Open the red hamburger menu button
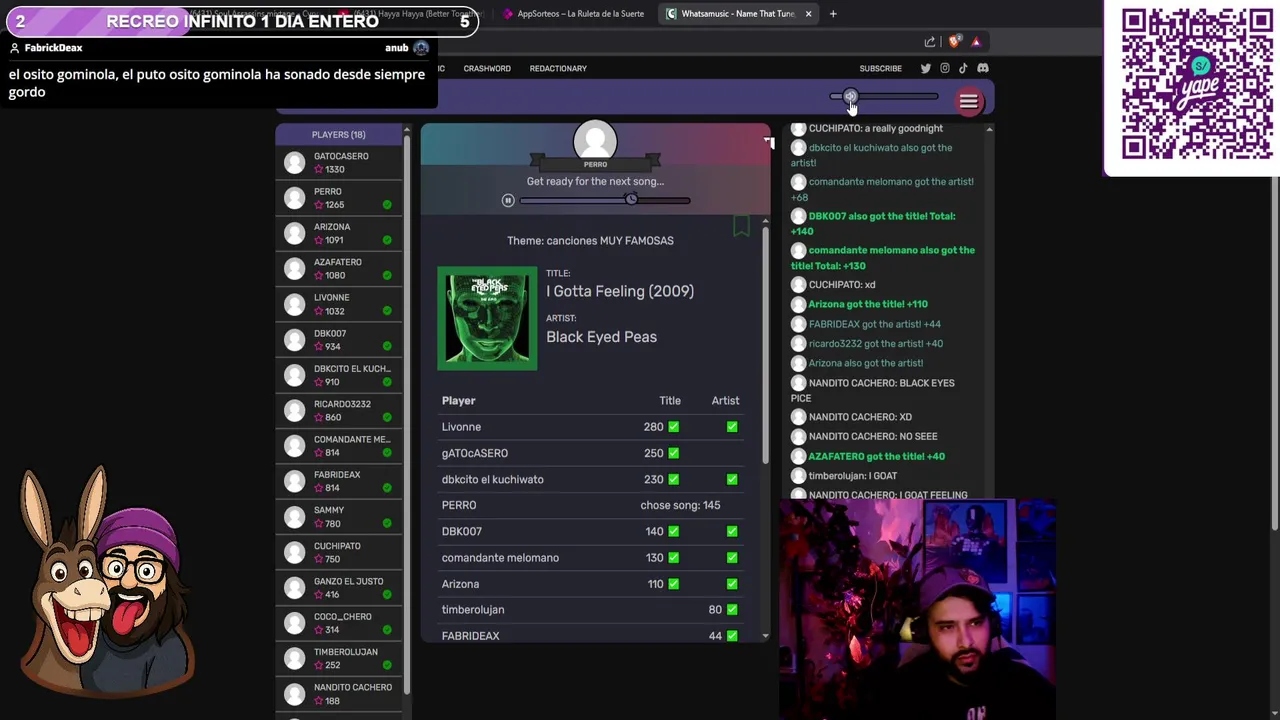Image resolution: width=1280 pixels, height=720 pixels. click(968, 101)
